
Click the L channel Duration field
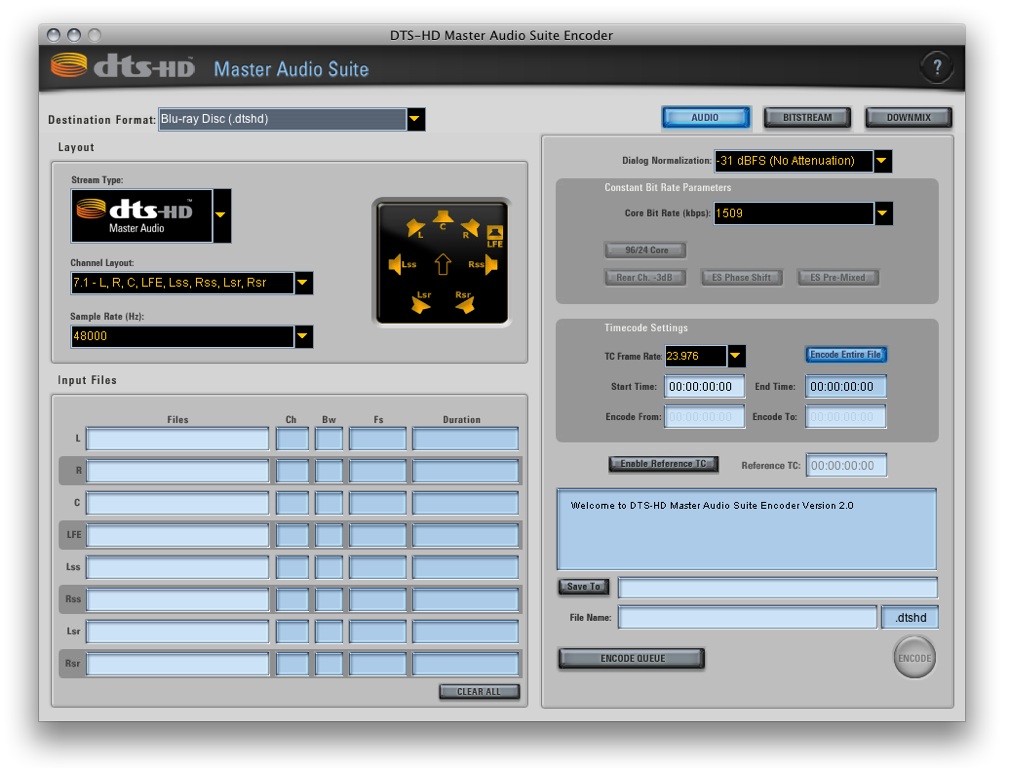pyautogui.click(x=465, y=439)
